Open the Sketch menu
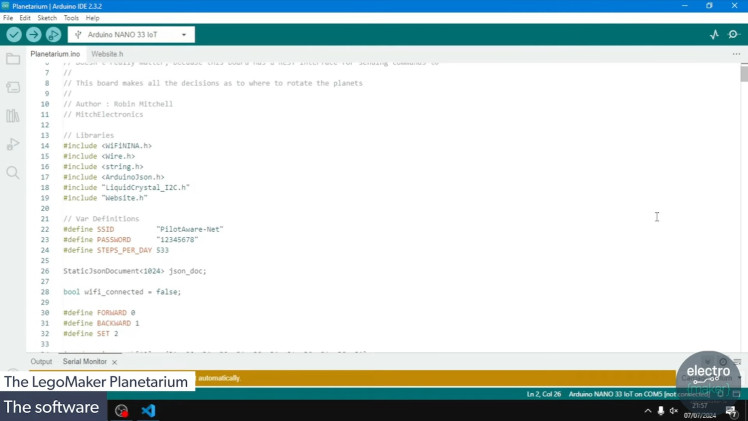This screenshot has height=421, width=748. [47, 18]
